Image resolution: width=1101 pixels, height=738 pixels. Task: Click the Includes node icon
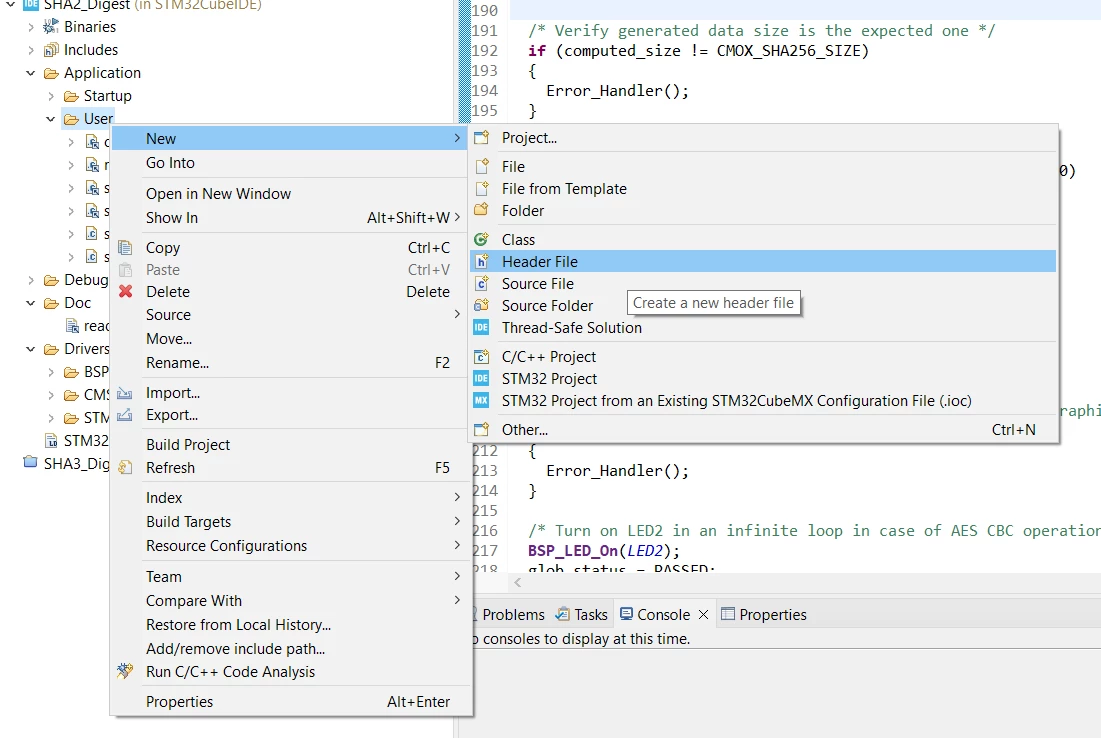(x=51, y=50)
